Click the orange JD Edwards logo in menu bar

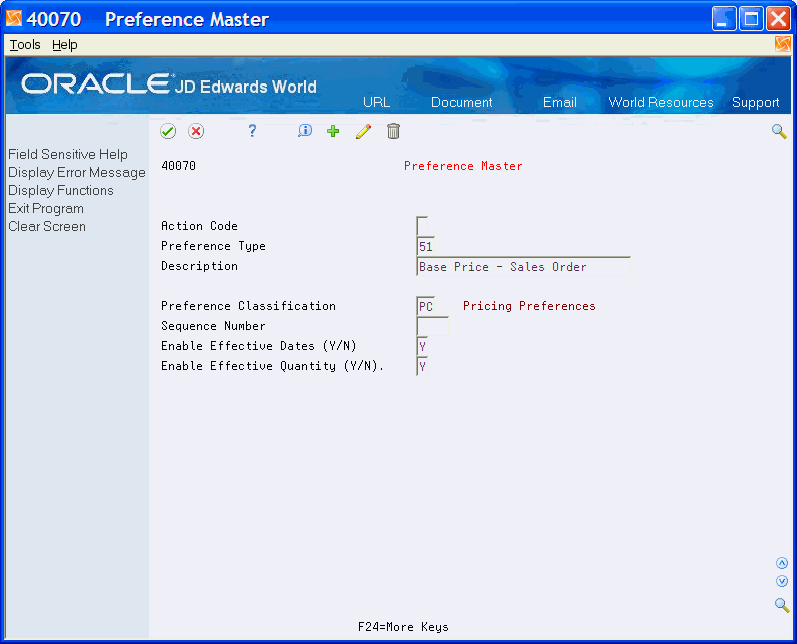[x=782, y=44]
